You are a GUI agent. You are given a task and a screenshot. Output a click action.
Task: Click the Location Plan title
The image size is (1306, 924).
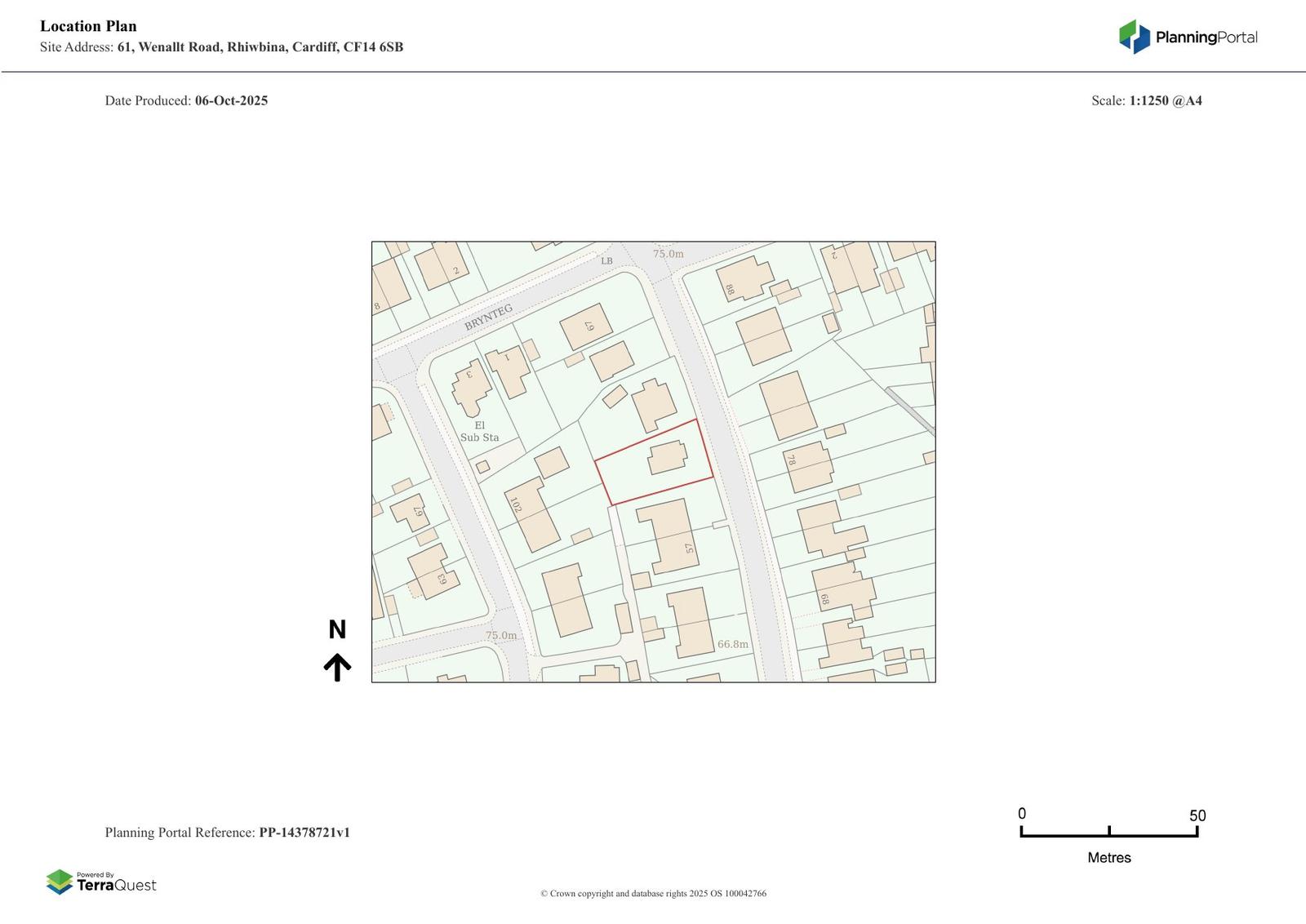(88, 26)
